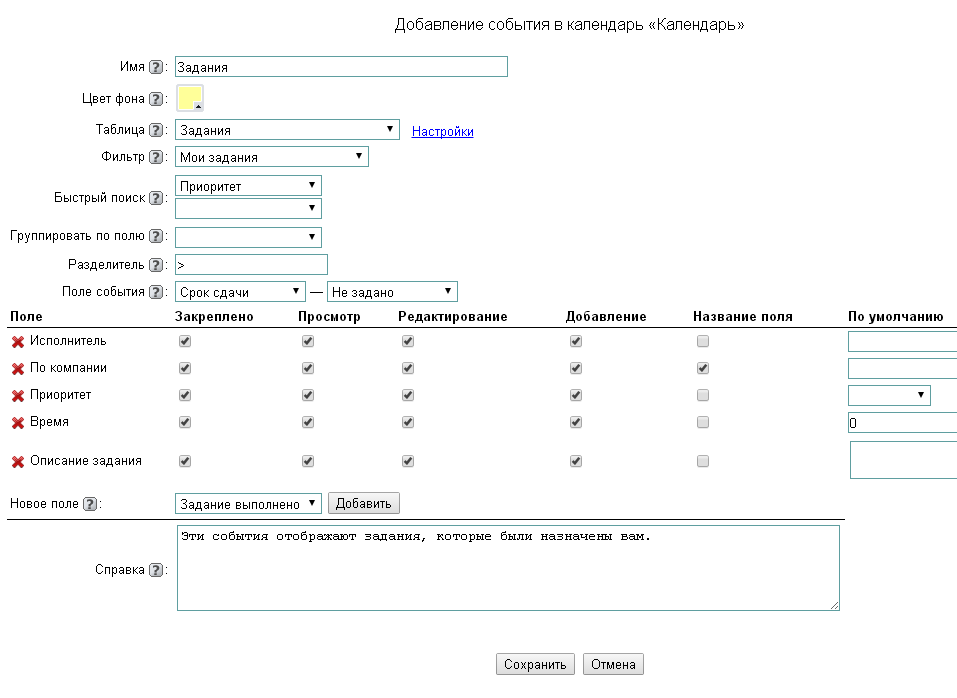Viewport: 957px width, 698px height.
Task: Enable Название поля checkbox for Исполнитель
Action: (703, 341)
